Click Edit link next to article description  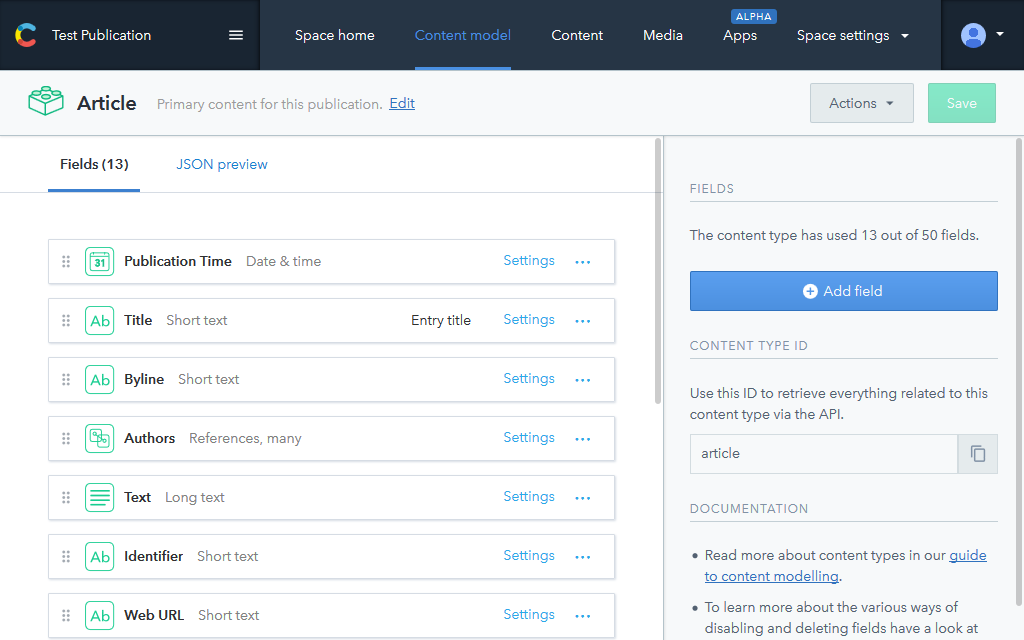[x=402, y=103]
